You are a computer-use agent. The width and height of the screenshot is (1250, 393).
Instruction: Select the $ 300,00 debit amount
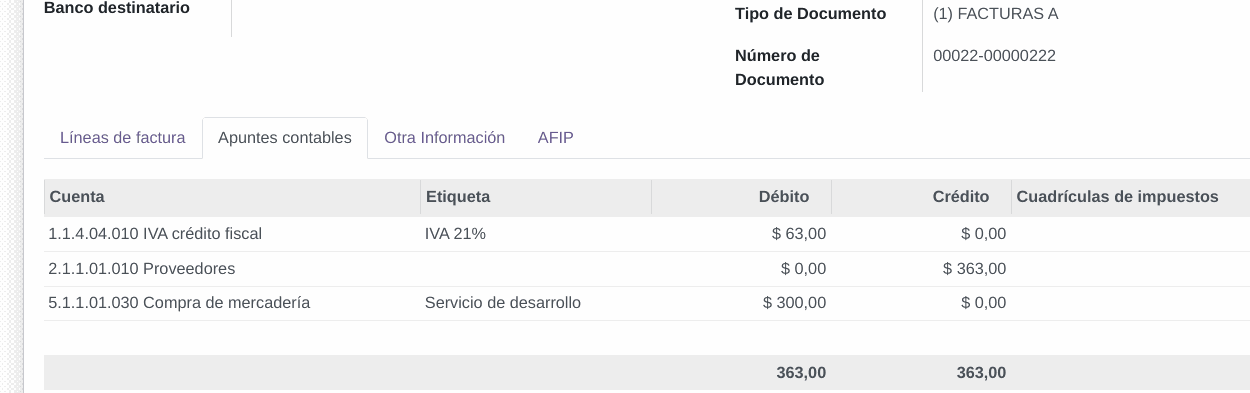coord(795,303)
